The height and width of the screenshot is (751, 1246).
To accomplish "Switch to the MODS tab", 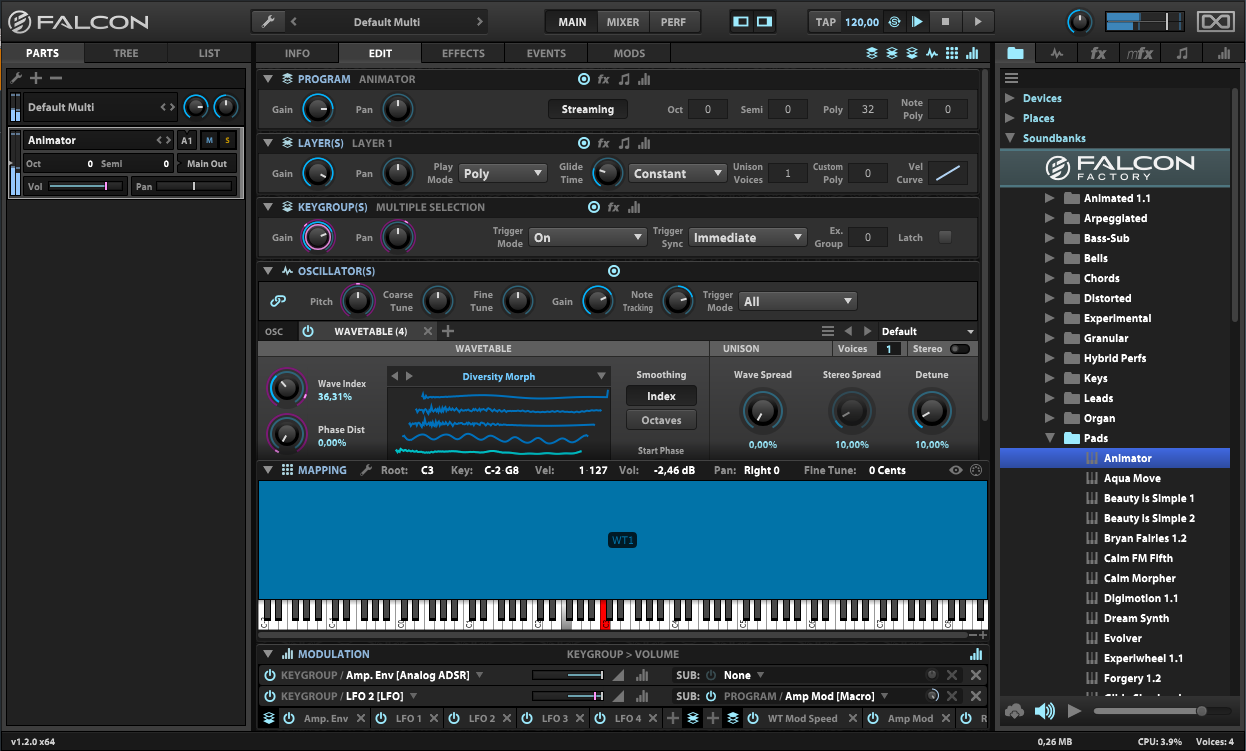I will (x=629, y=53).
